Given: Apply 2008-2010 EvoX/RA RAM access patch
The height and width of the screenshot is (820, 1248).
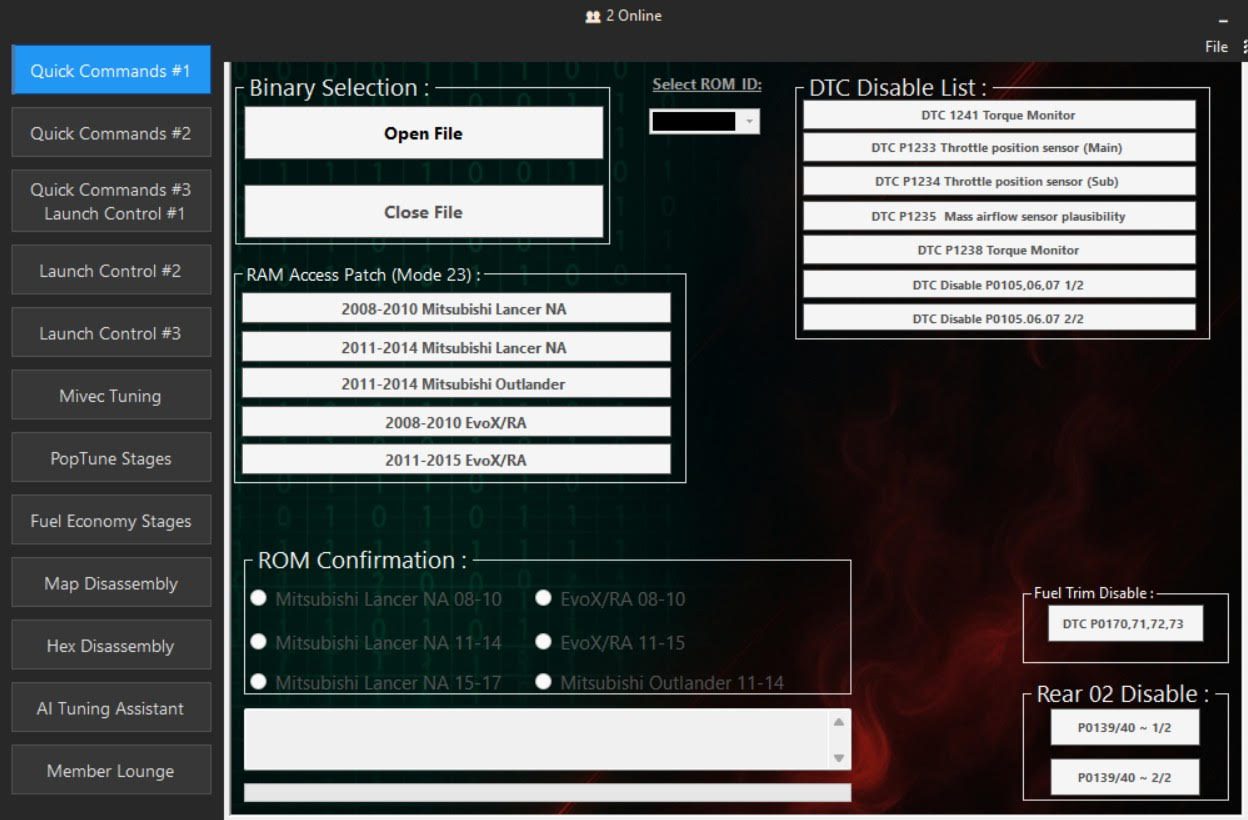Looking at the screenshot, I should click(x=456, y=422).
